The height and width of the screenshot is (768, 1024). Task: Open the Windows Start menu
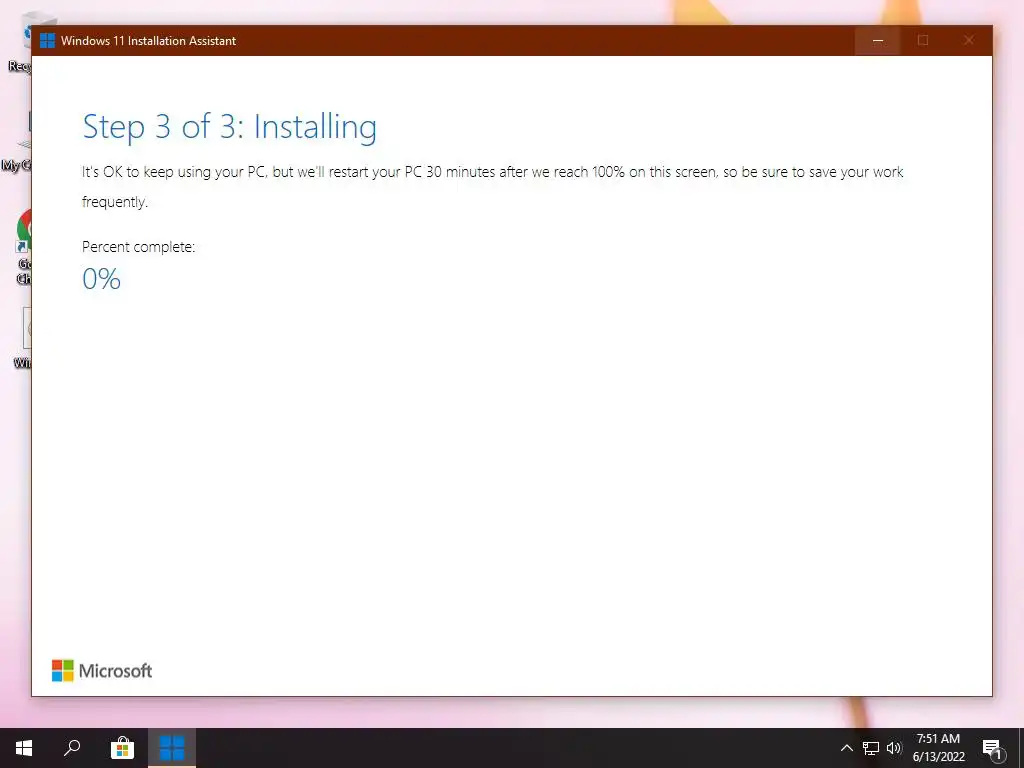click(x=24, y=748)
